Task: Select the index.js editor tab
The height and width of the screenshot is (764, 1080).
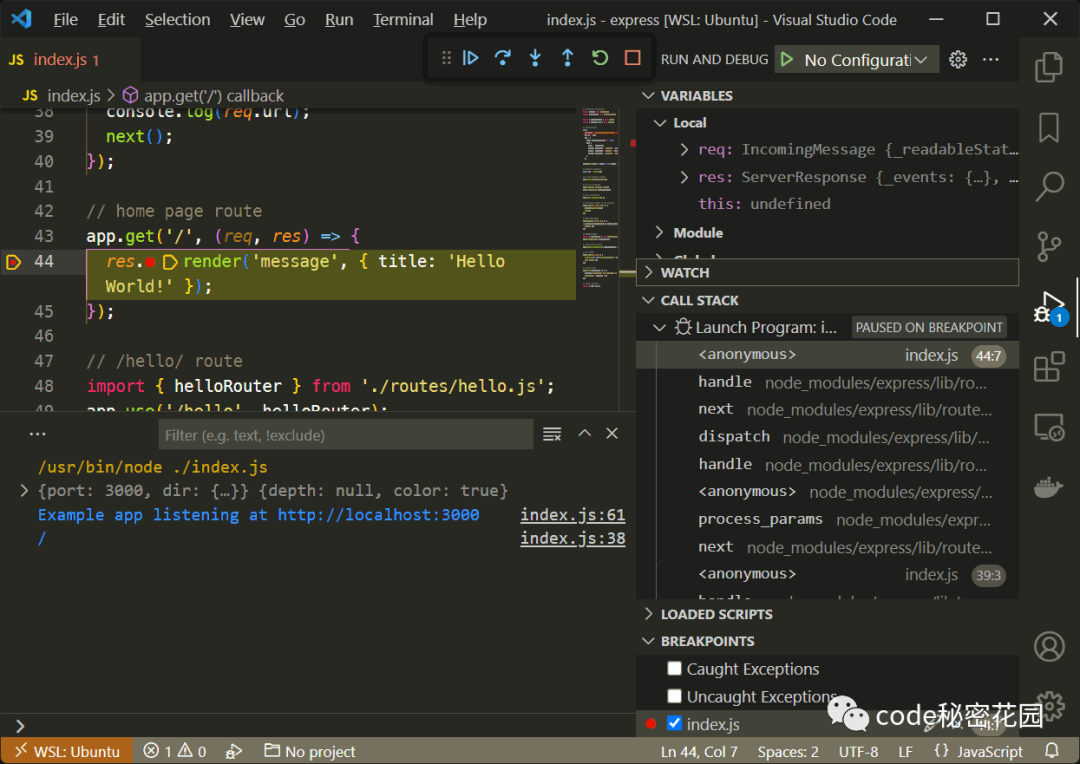Action: pyautogui.click(x=70, y=60)
